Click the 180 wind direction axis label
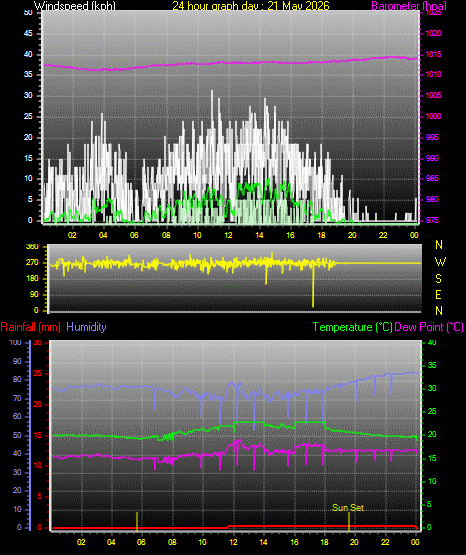 point(32,279)
